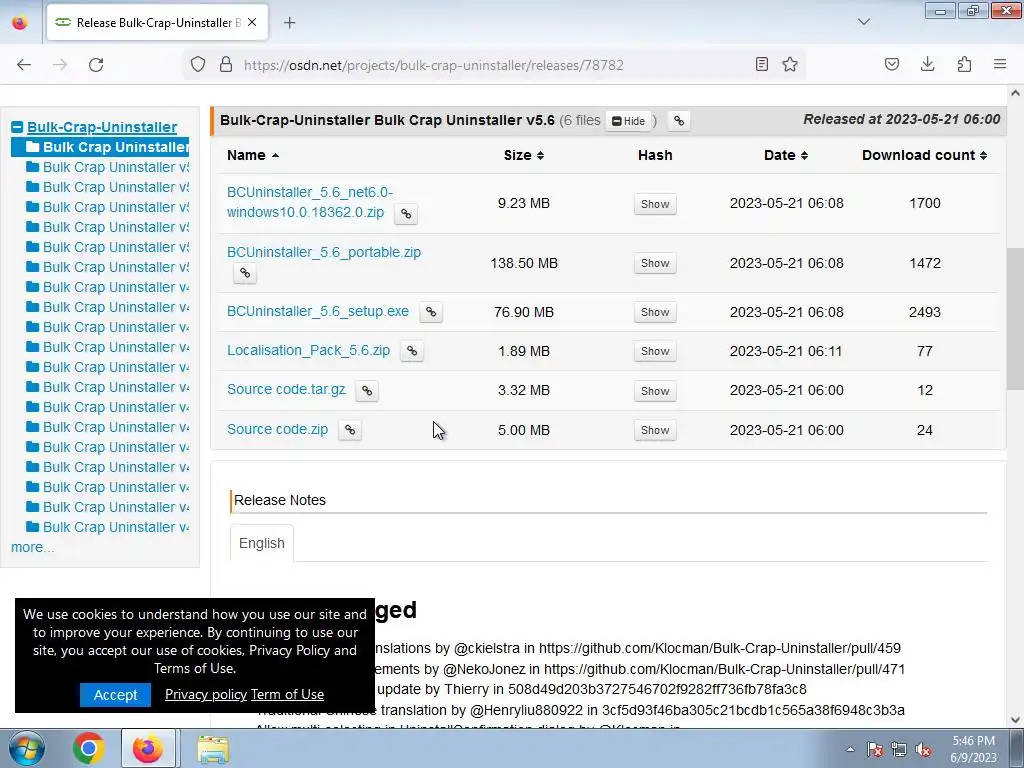Click the address bar URL field
This screenshot has height=768, width=1024.
434,65
